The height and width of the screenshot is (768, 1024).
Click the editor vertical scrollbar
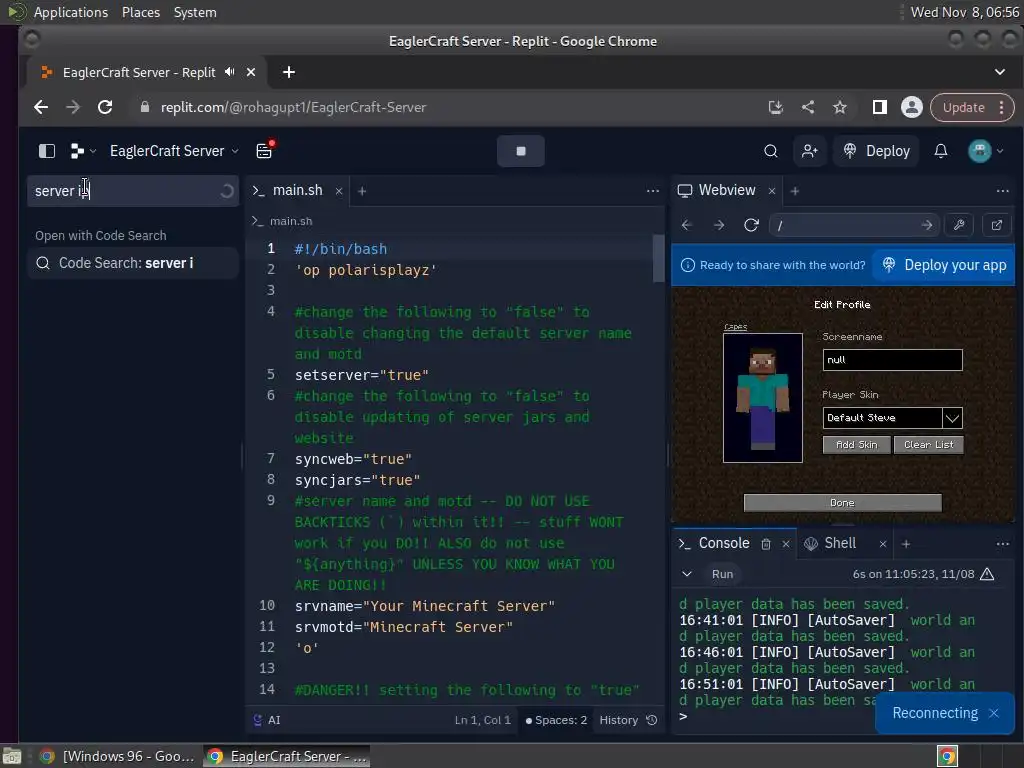(x=658, y=259)
